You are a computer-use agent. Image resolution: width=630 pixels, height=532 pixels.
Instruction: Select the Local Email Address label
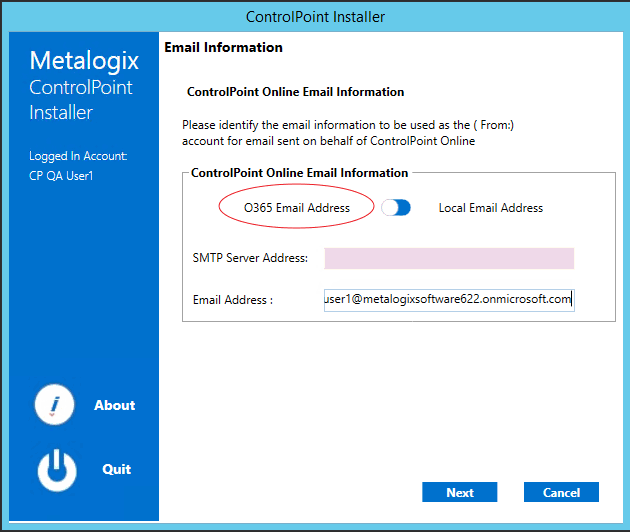491,208
